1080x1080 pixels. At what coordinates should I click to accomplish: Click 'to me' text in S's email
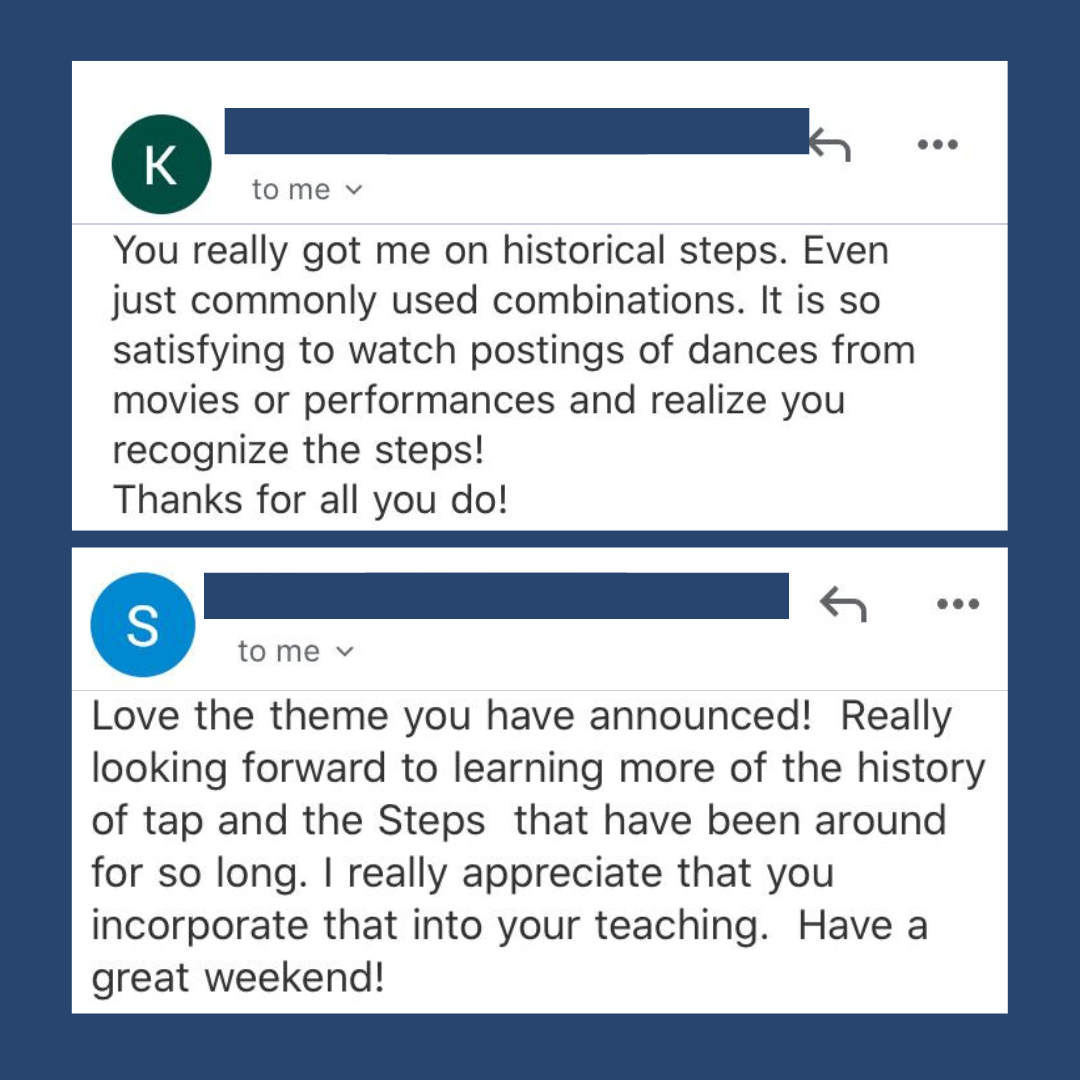click(278, 652)
